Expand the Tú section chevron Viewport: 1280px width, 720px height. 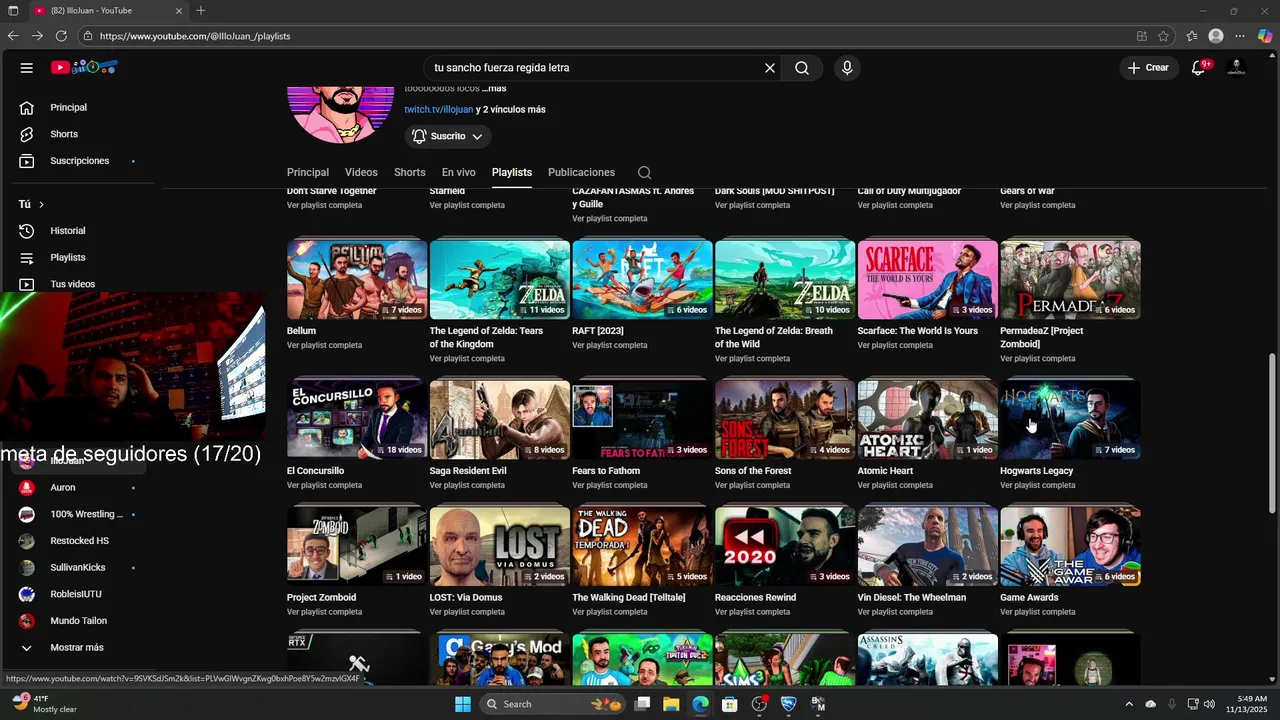point(41,204)
